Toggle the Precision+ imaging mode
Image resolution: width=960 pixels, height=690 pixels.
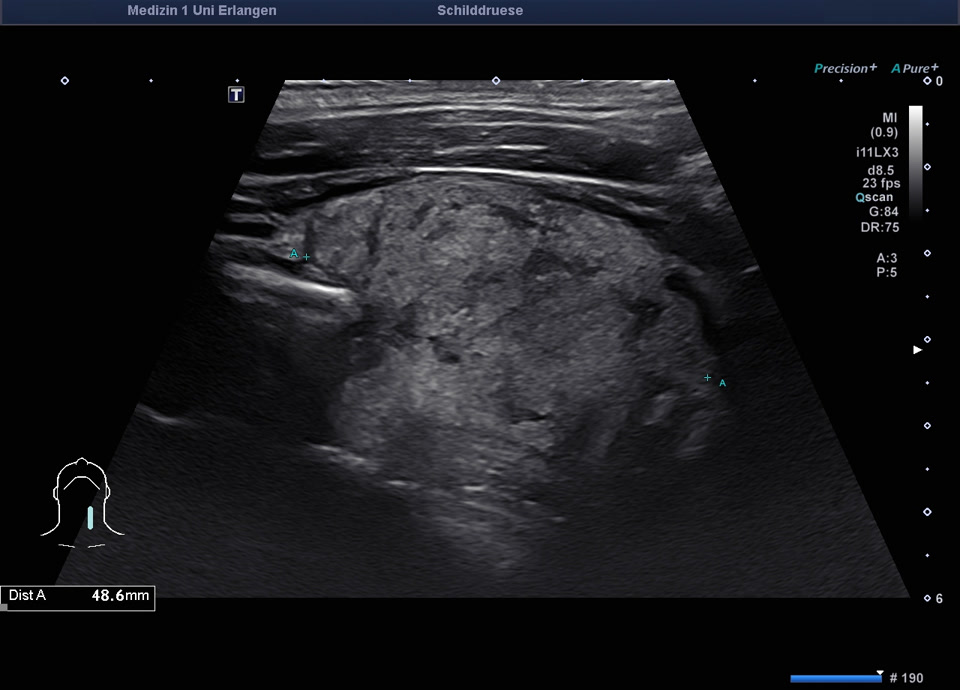point(845,68)
